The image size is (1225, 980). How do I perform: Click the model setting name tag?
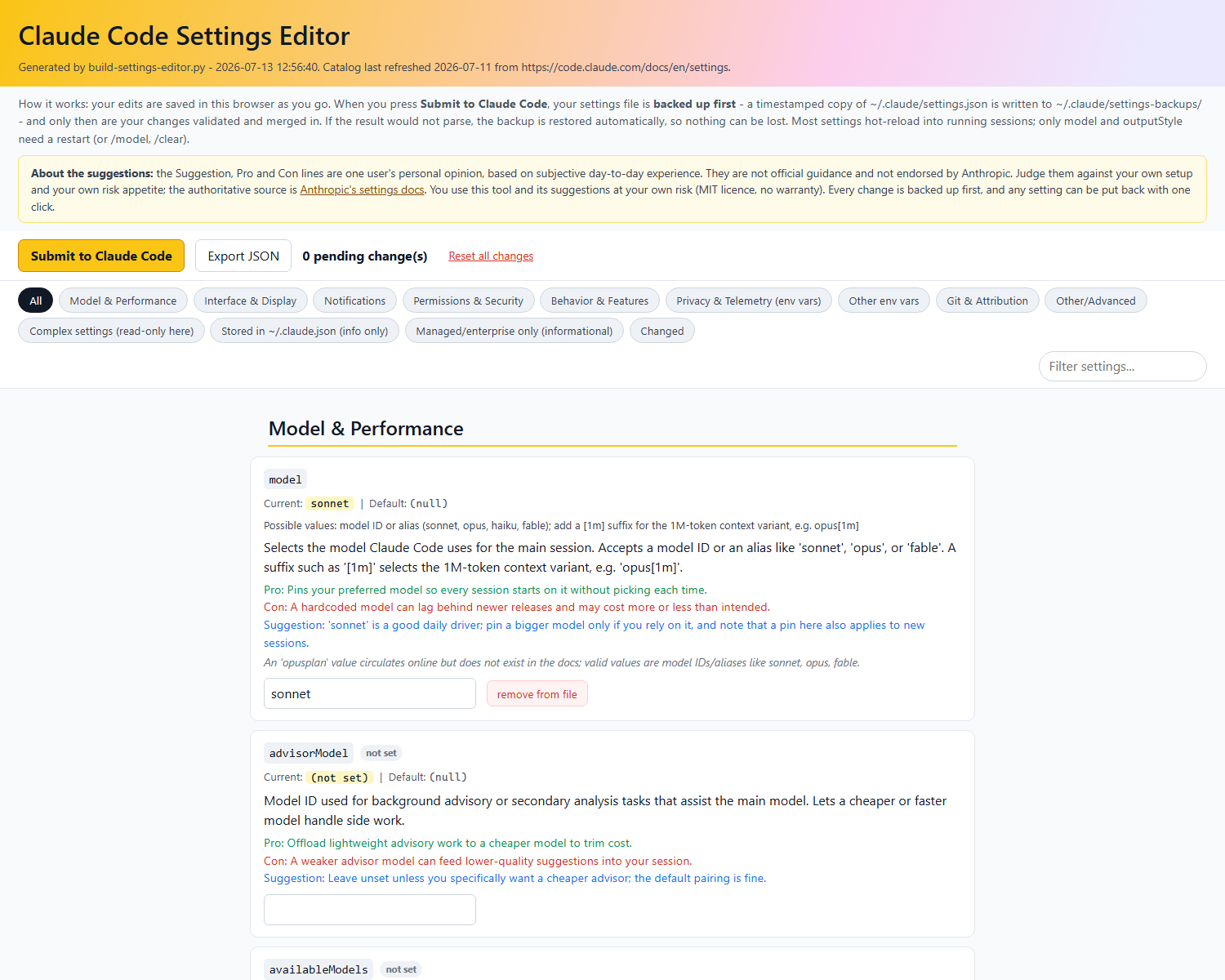tap(285, 479)
